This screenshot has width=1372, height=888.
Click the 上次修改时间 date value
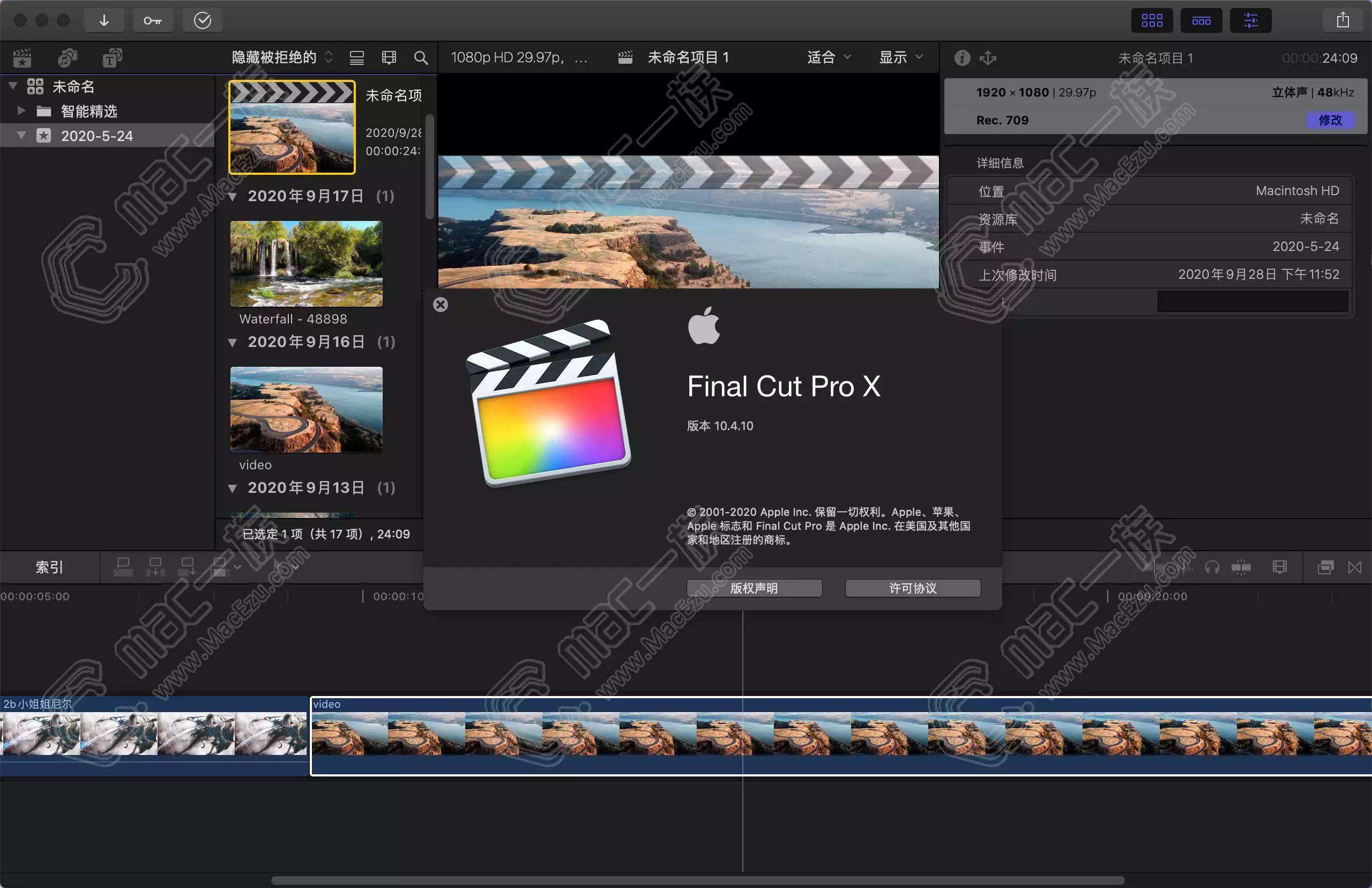[x=1258, y=275]
